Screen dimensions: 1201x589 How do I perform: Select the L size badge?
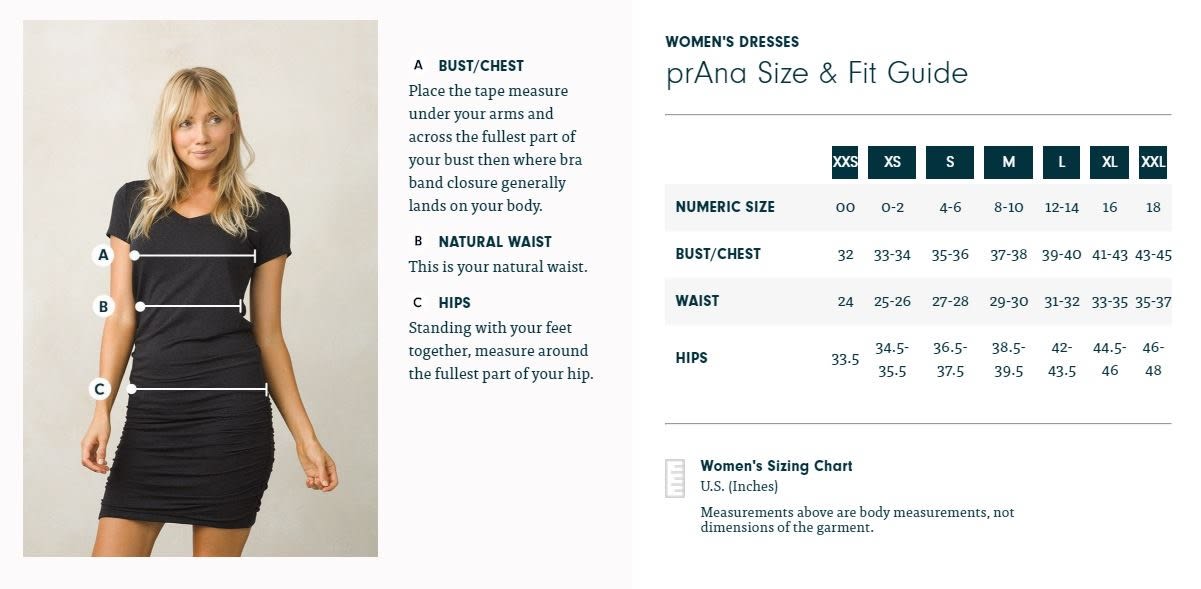[x=1061, y=162]
